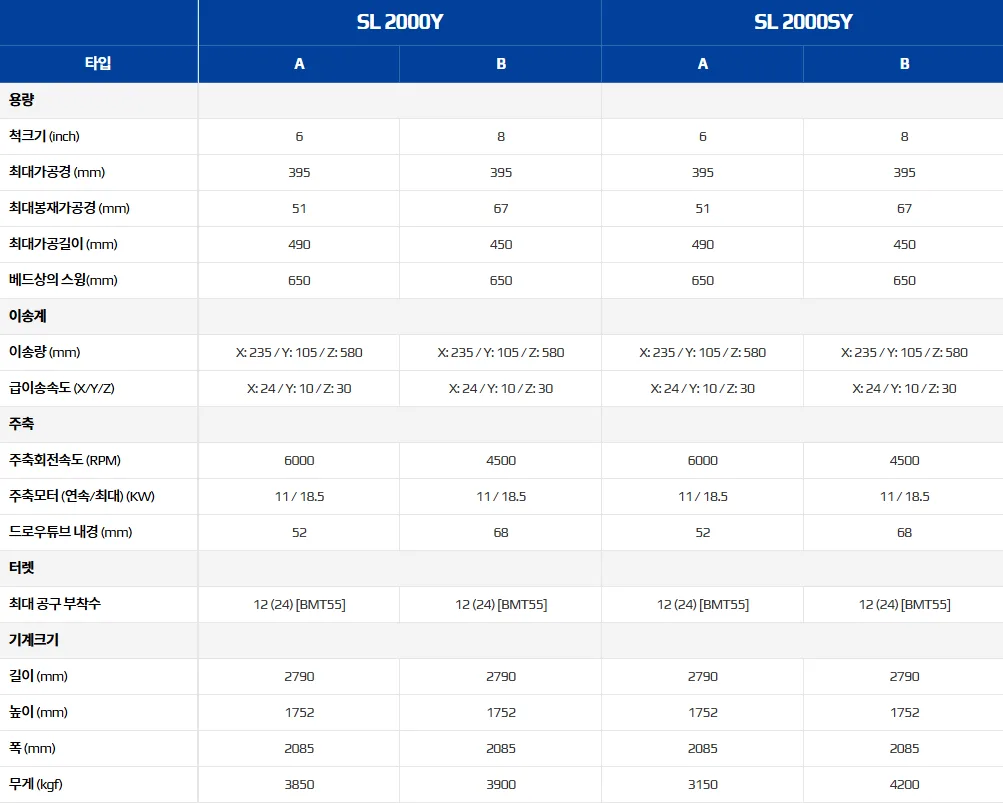
Task: Click the 드로우튜브 내경 (mm) label
Action: click(70, 532)
